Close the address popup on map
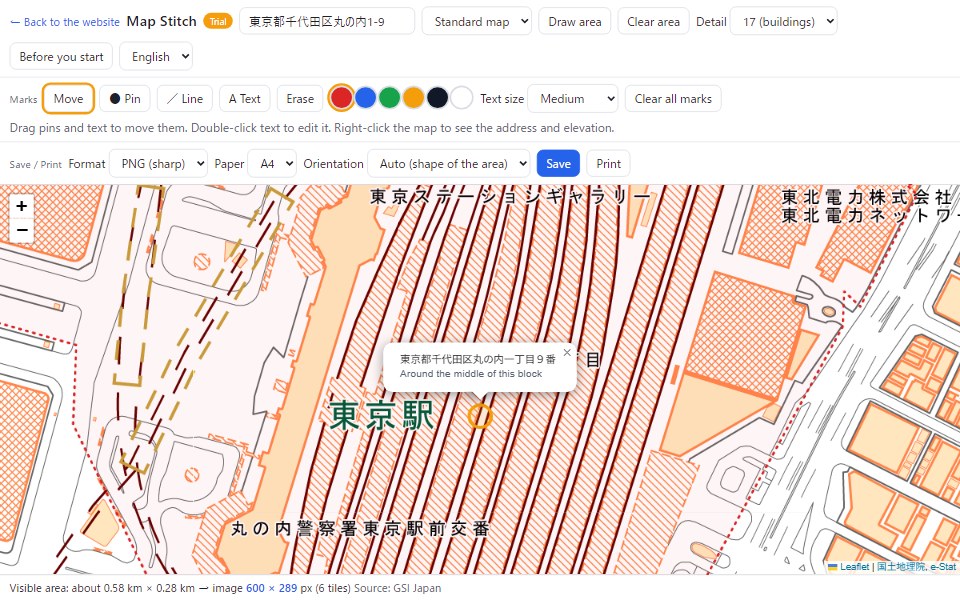Viewport: 960px width, 600px height. click(x=567, y=352)
